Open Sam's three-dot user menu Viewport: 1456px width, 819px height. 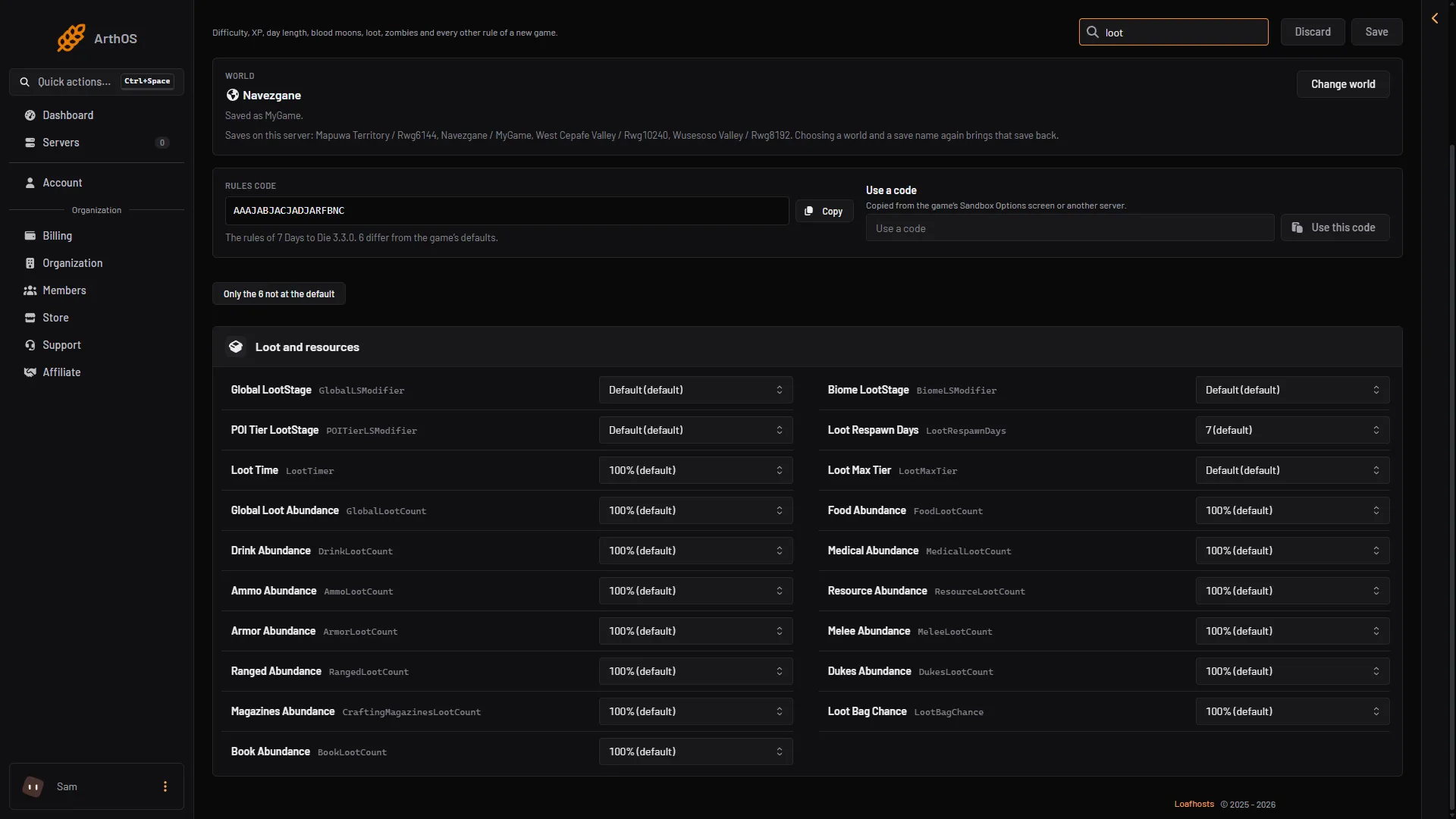pos(165,786)
